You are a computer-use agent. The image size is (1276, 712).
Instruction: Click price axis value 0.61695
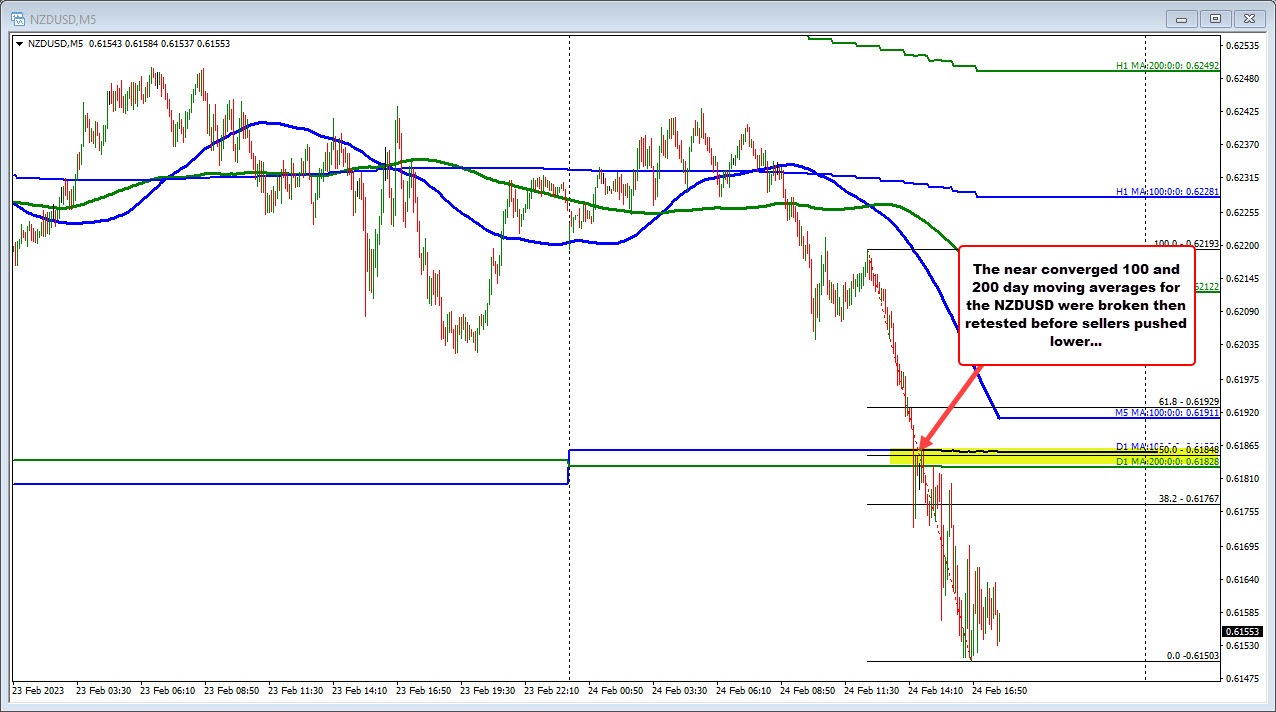click(x=1244, y=546)
